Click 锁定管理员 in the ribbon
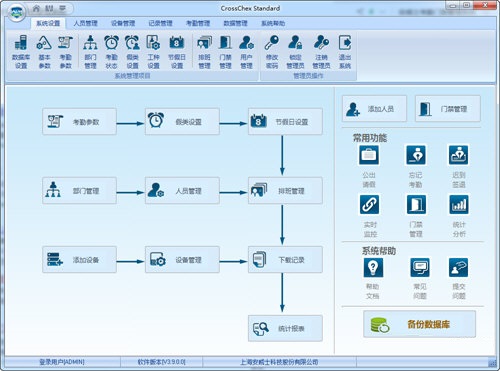This screenshot has height=371, width=500. click(295, 52)
